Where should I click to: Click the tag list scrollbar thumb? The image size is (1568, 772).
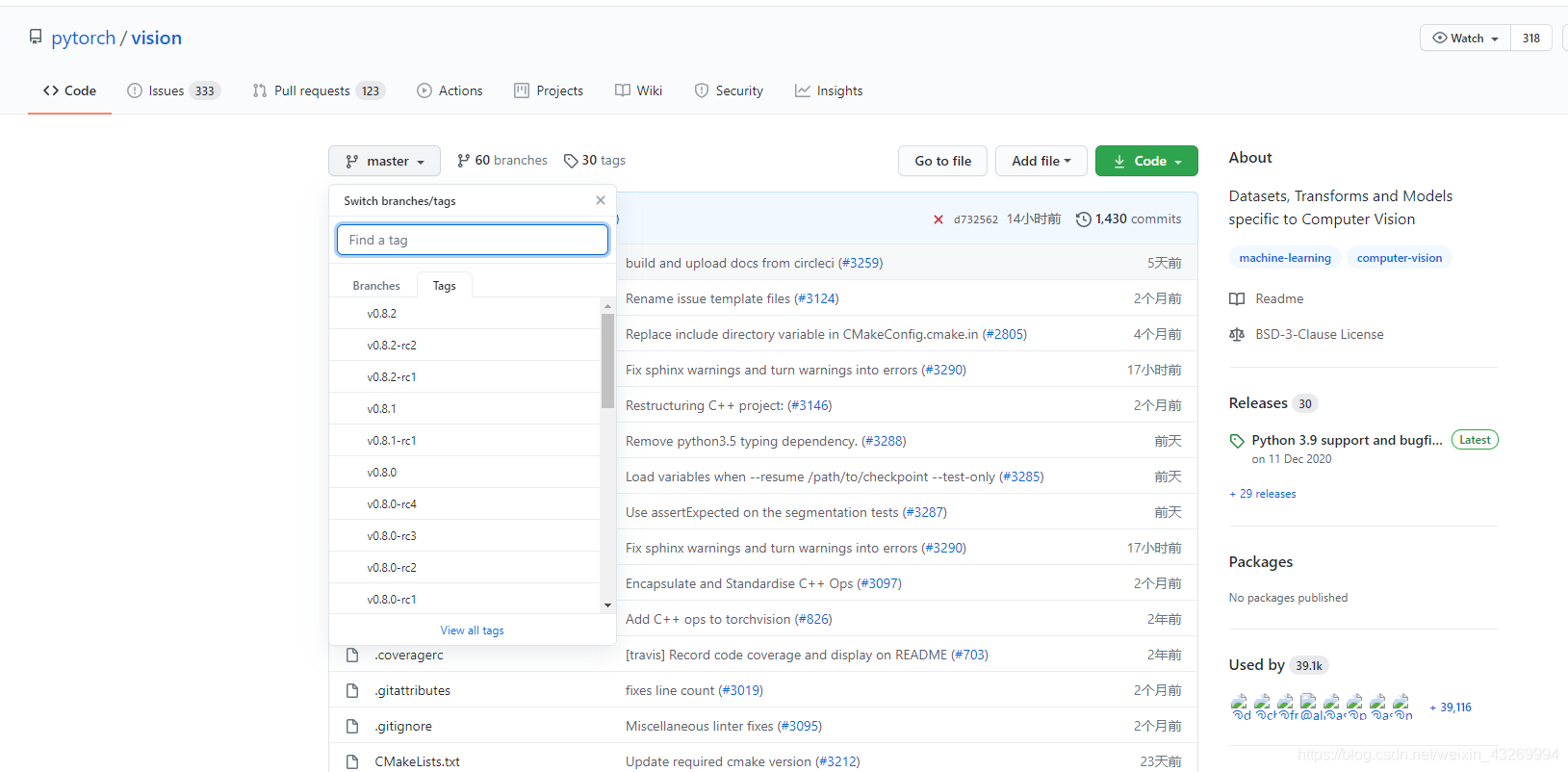607,361
